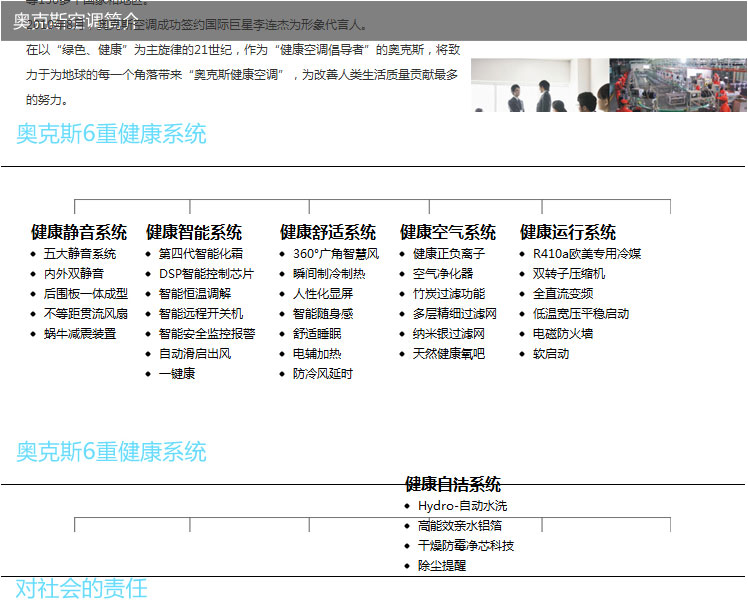The height and width of the screenshot is (611, 748).
Task: Click the 多层精细过滤网 list item
Action: point(455,314)
